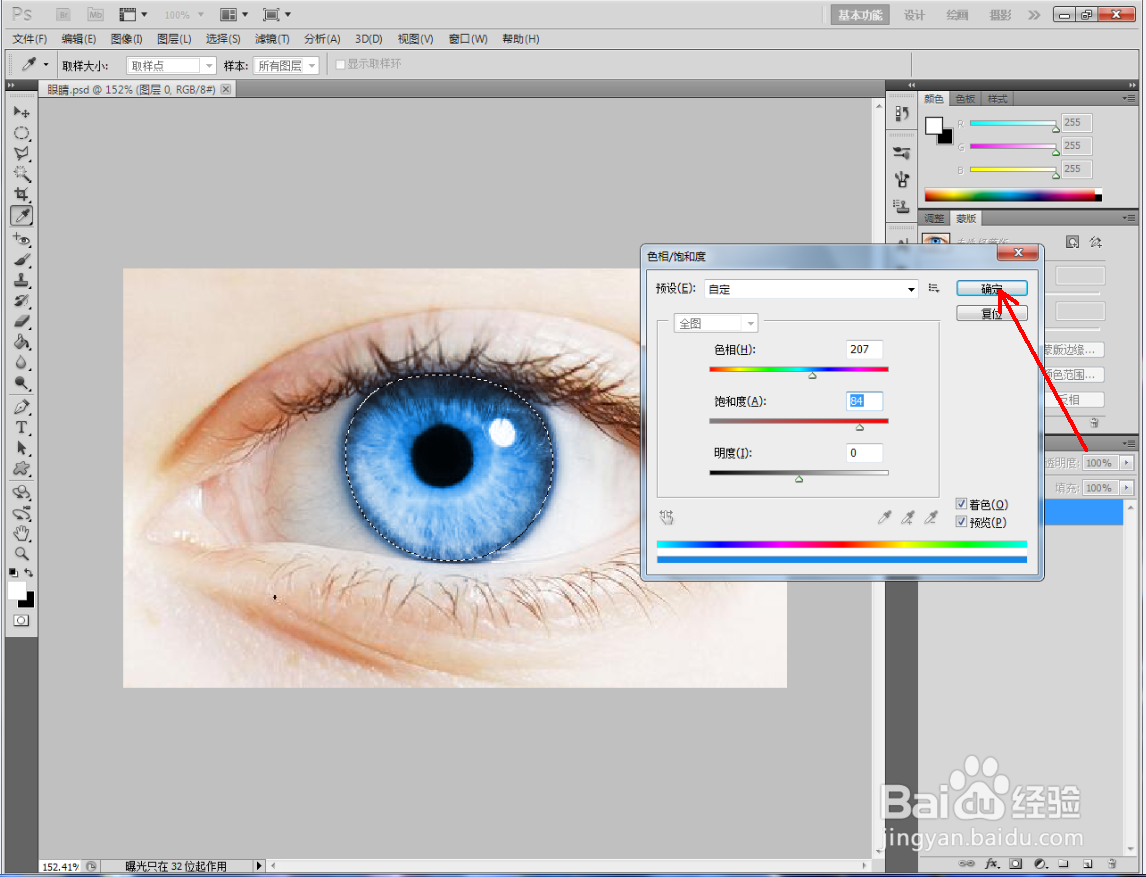
Task: Select the Paint Bucket tool
Action: point(22,341)
